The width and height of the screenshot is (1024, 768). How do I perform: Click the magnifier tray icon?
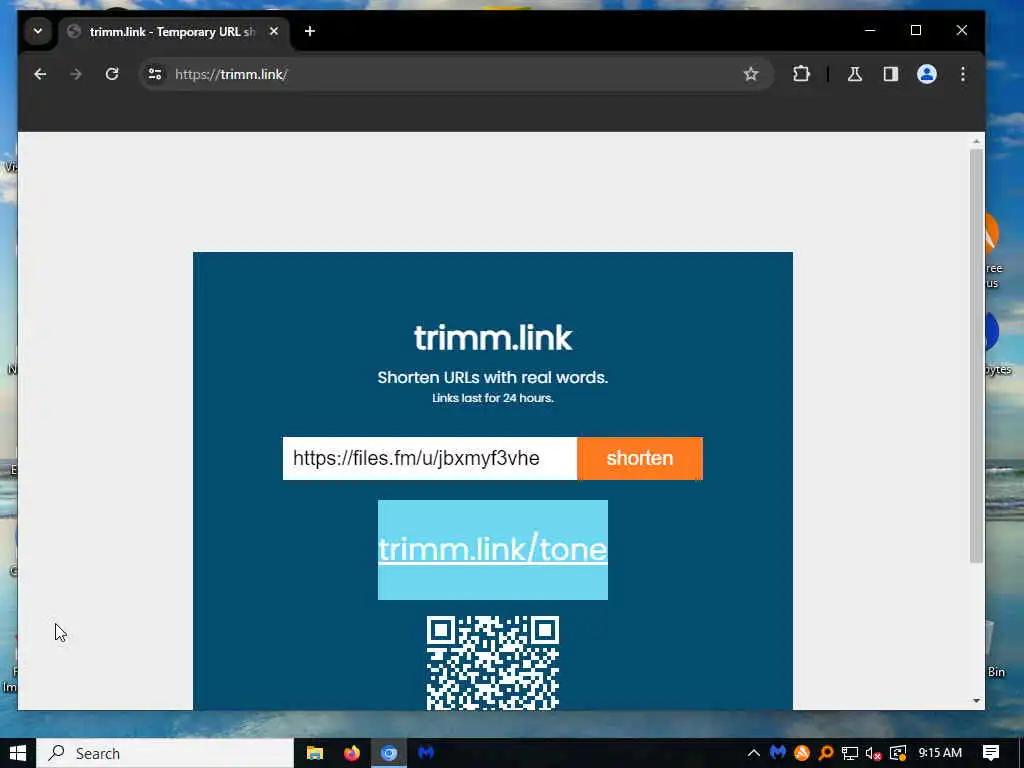click(x=826, y=753)
